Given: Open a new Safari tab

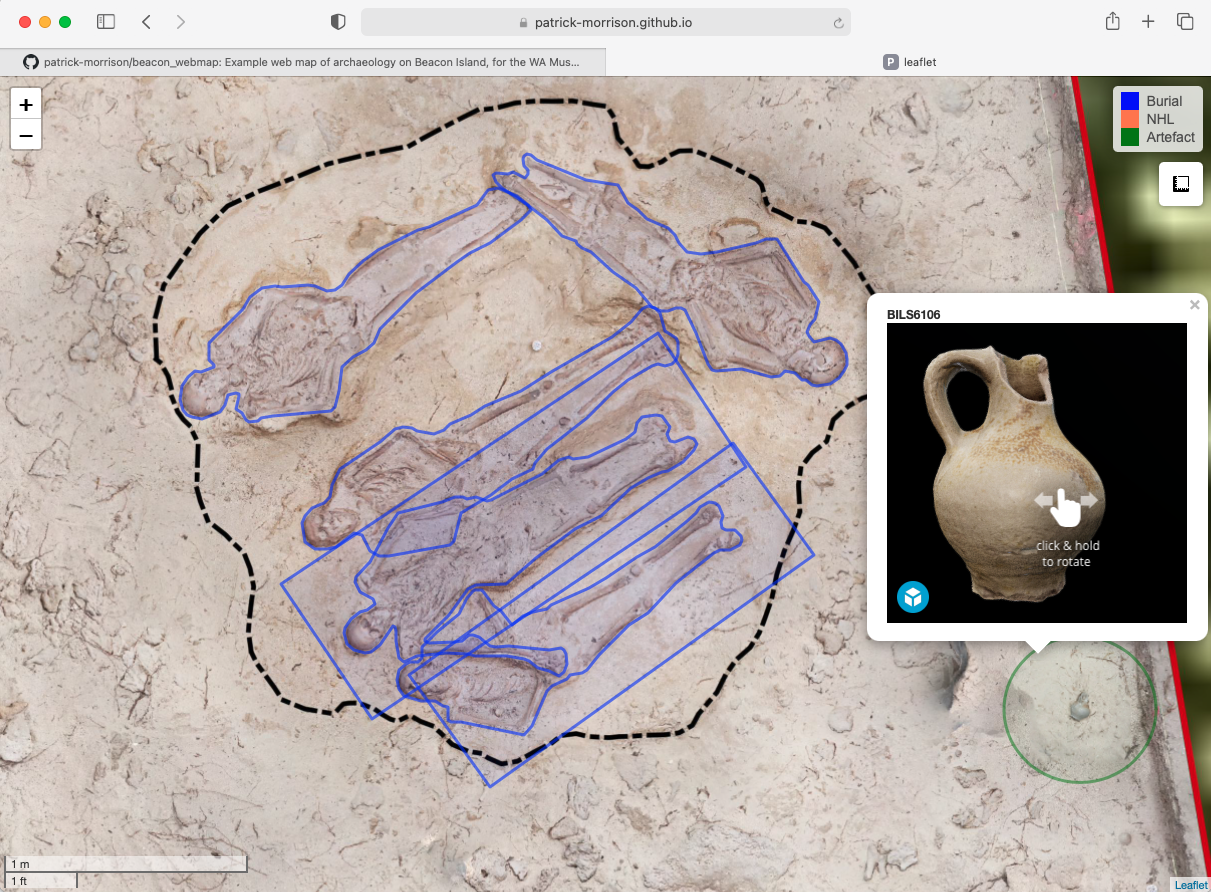Looking at the screenshot, I should click(x=1148, y=21).
